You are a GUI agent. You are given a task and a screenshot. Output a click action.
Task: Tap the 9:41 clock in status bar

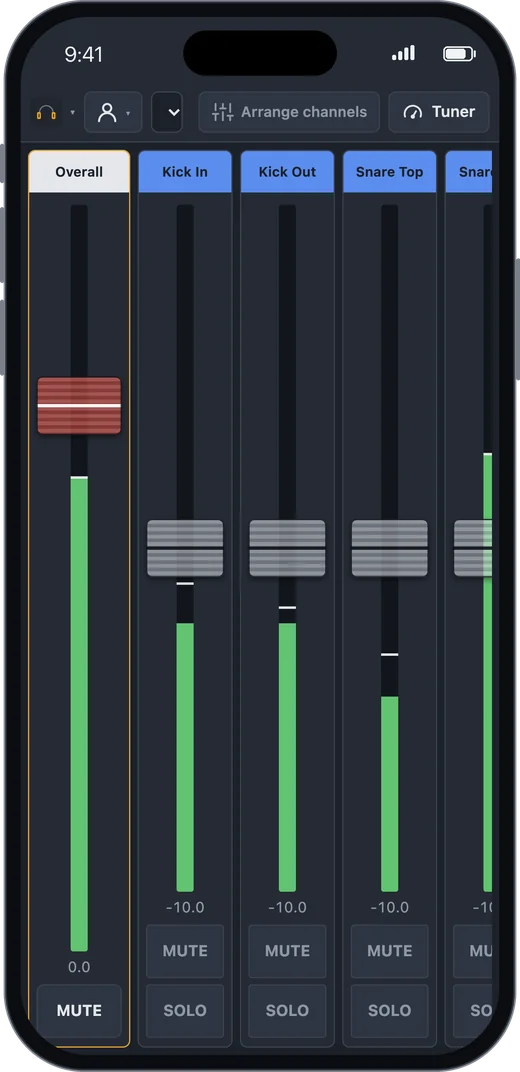pyautogui.click(x=83, y=55)
